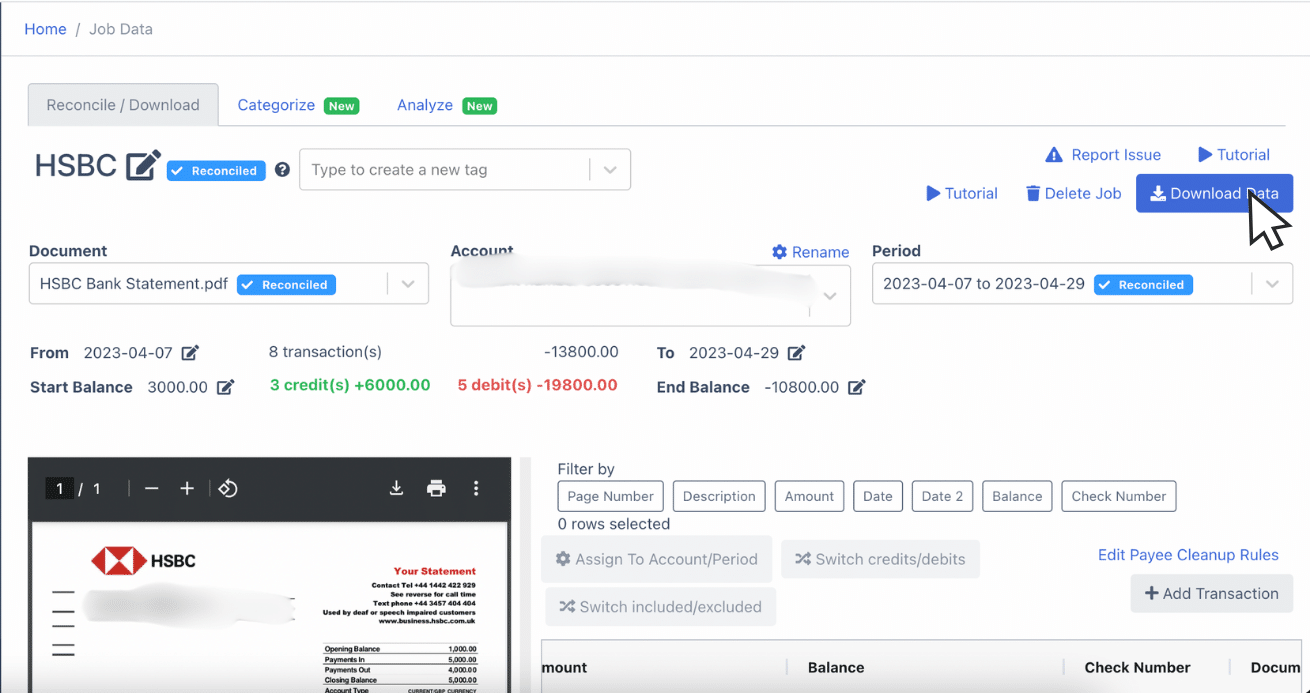Click the 8 transaction(s) text

(x=325, y=352)
